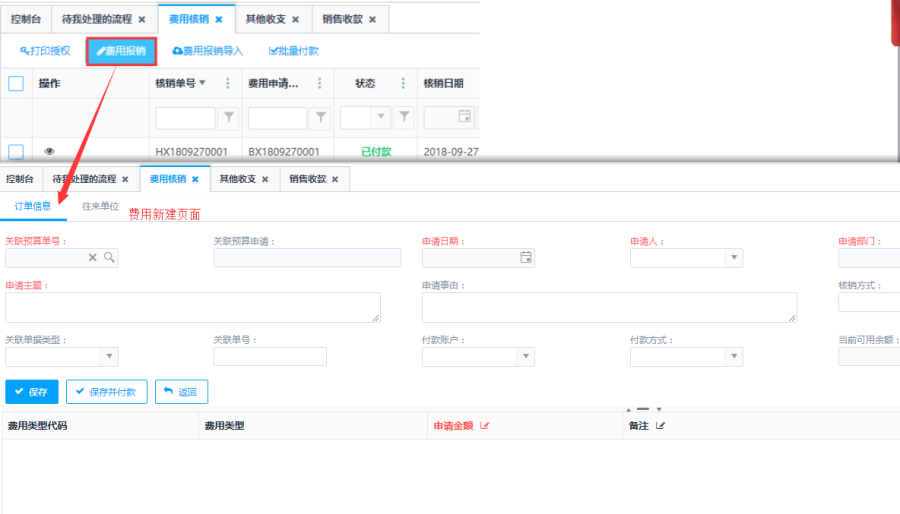Open 费用报销导入 cloud import
Image resolution: width=900 pixels, height=514 pixels.
click(x=207, y=51)
